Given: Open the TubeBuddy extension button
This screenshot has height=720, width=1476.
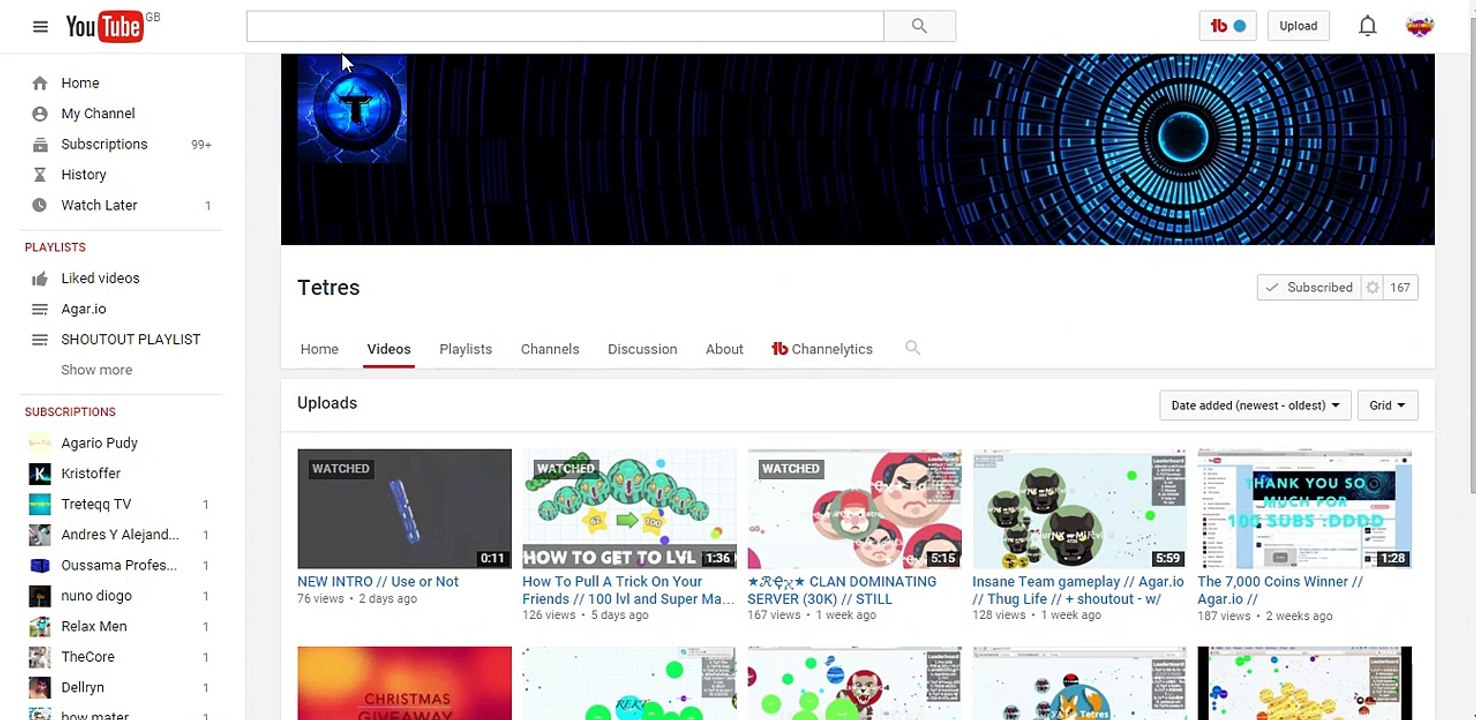Looking at the screenshot, I should point(1227,26).
